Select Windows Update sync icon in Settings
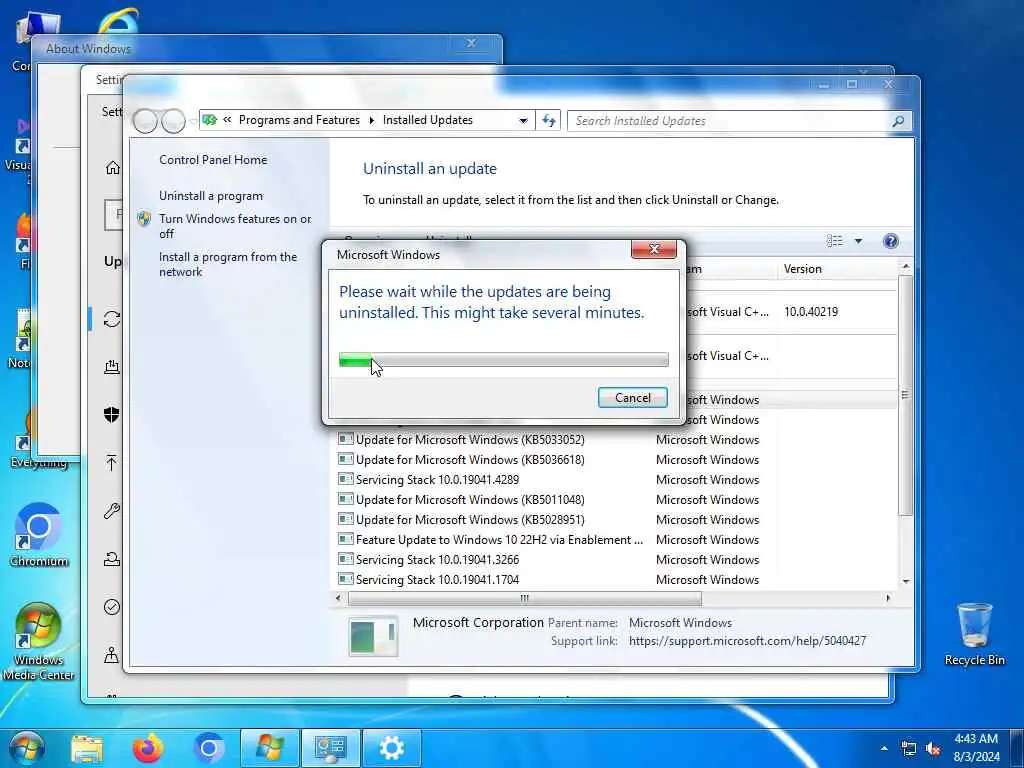The width and height of the screenshot is (1024, 768). coord(112,319)
